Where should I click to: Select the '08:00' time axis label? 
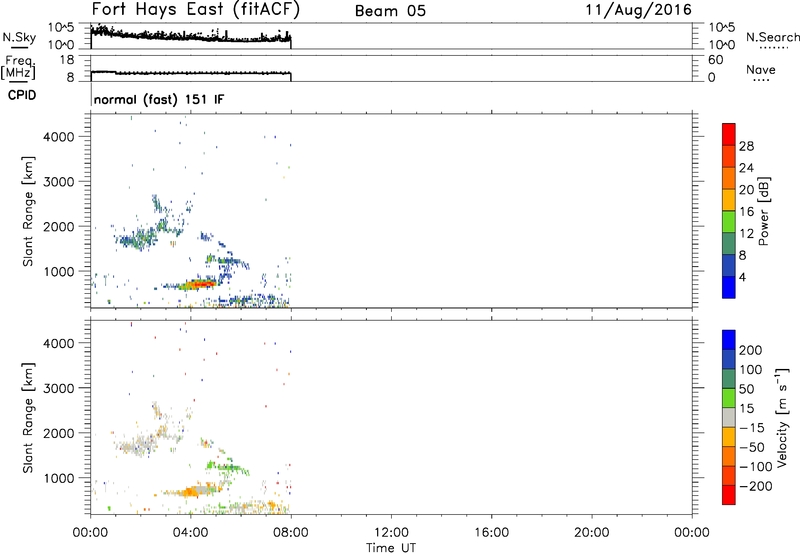click(x=291, y=533)
